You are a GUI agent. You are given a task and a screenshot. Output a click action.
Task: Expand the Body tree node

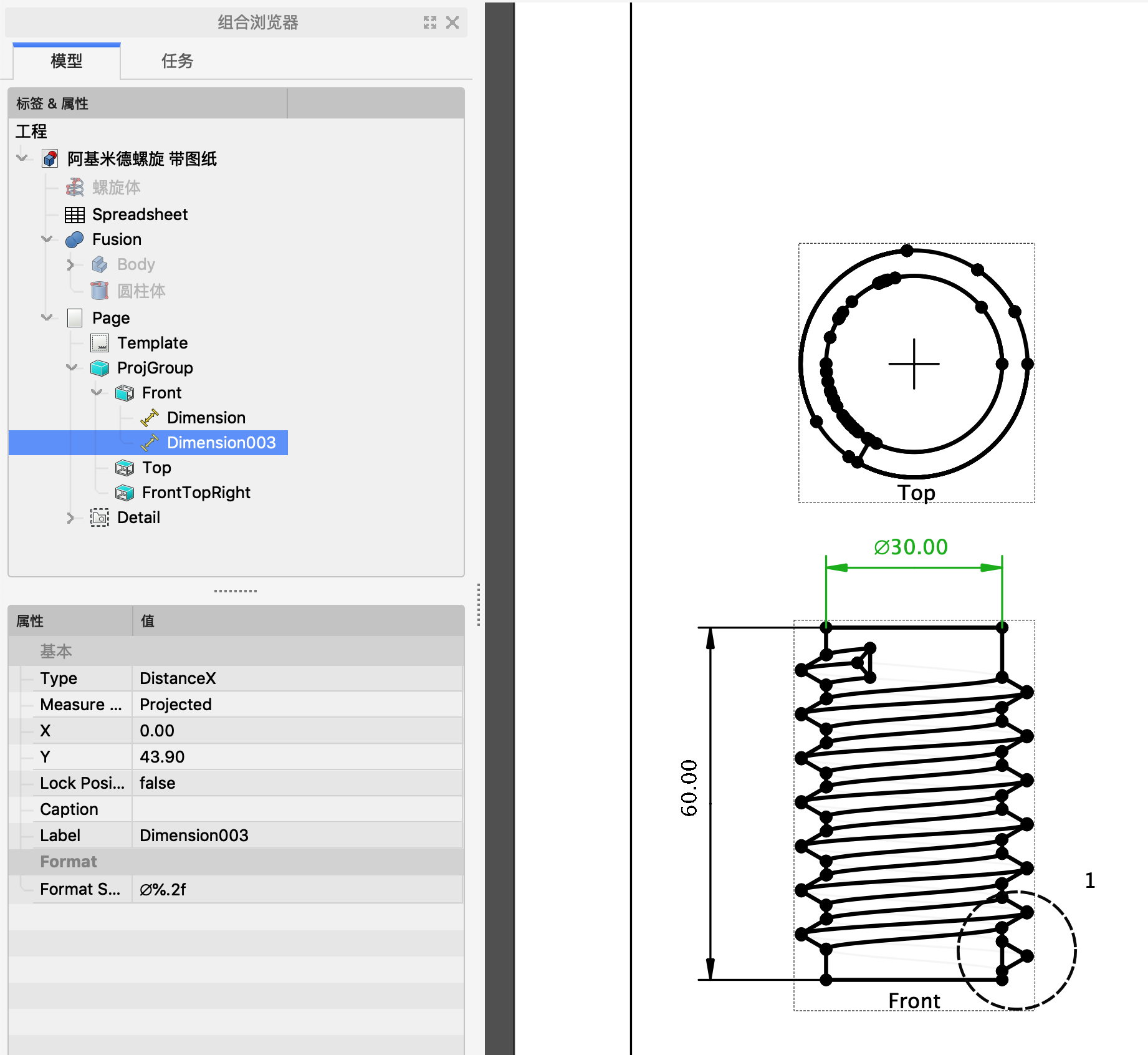(x=70, y=265)
